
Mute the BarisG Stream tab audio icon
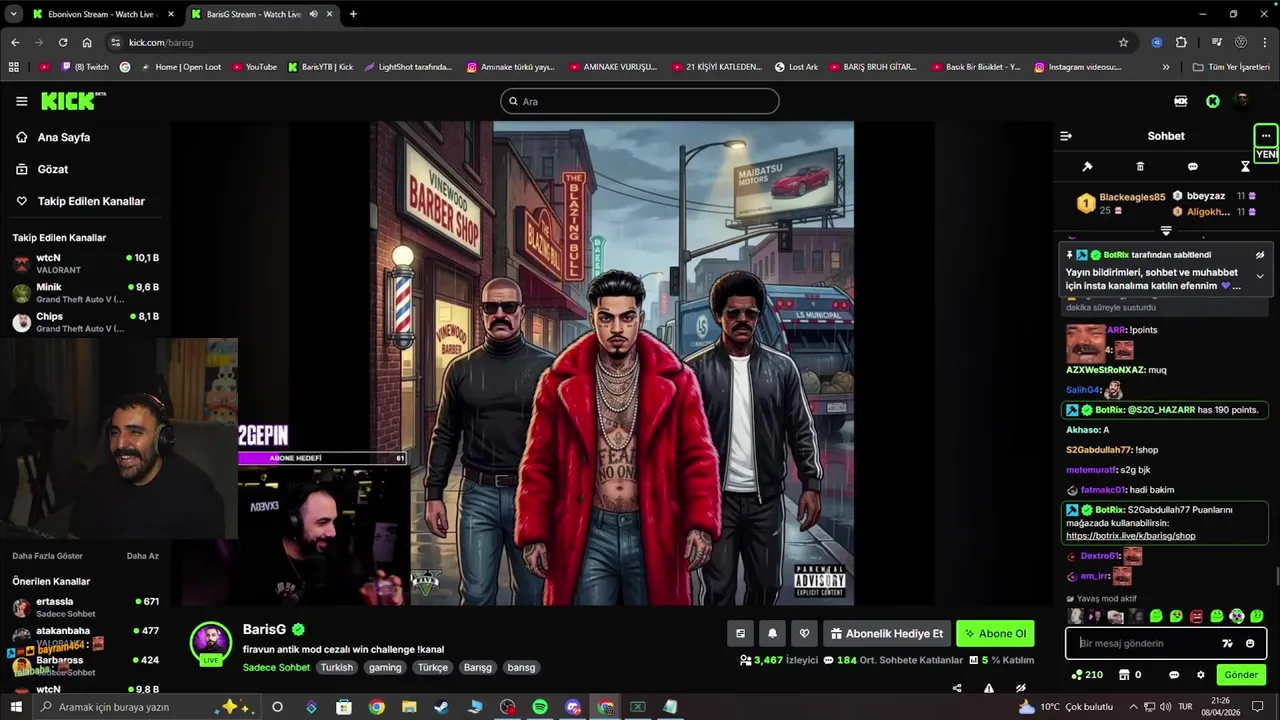point(314,14)
